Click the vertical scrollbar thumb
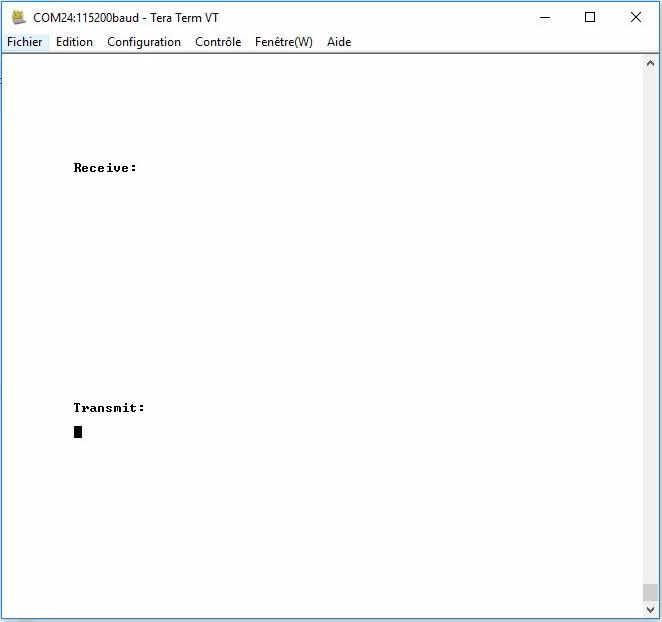Viewport: 662px width, 622px height. [x=650, y=592]
